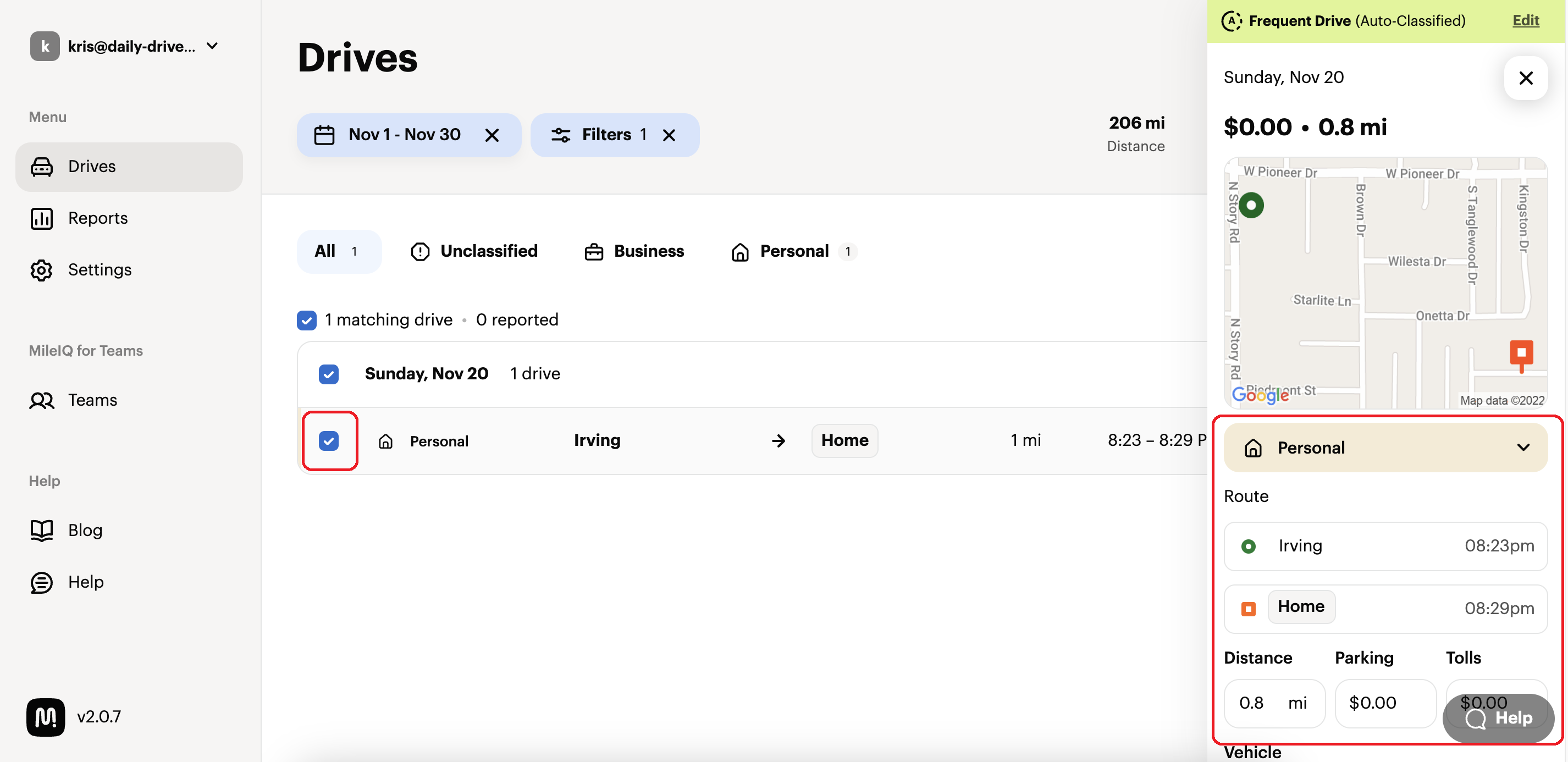Screen dimensions: 1568x762
Task: Expand the kris@daily-drive account dropdown
Action: coord(212,46)
